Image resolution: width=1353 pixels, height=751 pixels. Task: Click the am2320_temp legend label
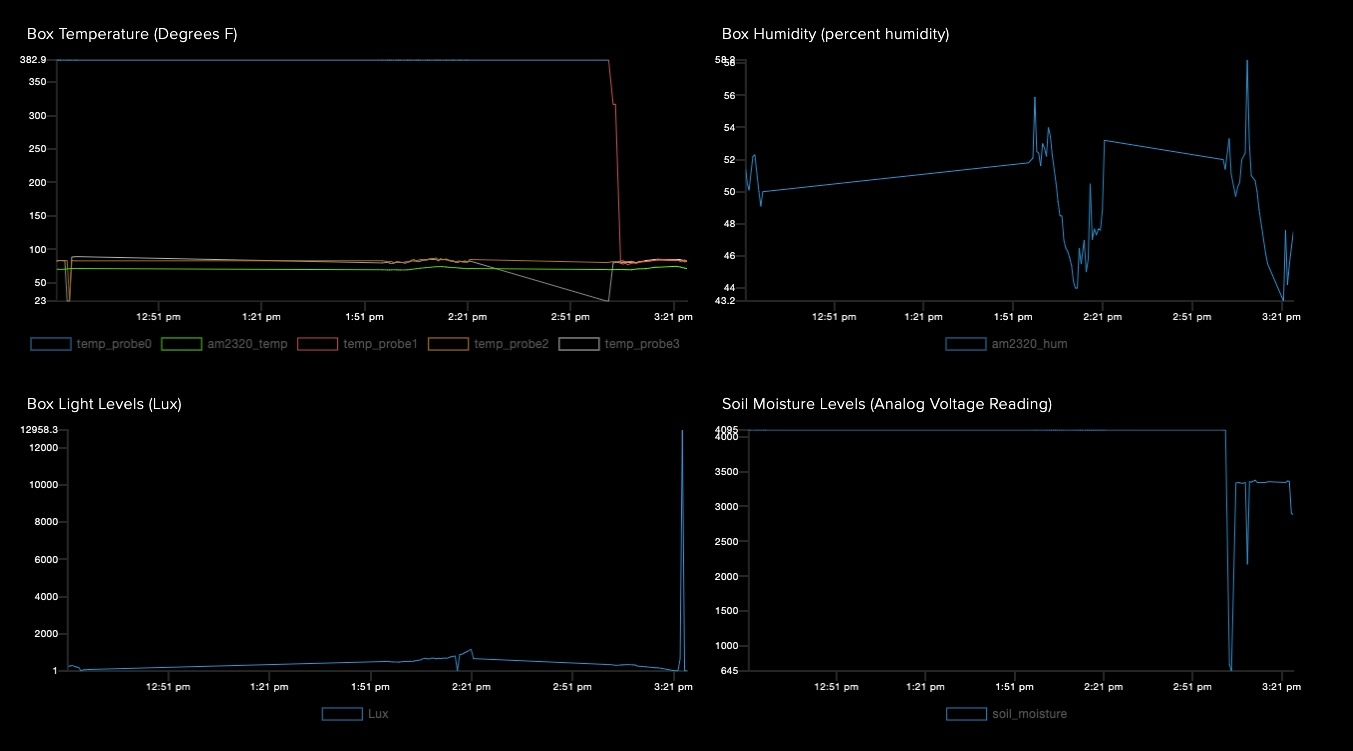tap(247, 344)
